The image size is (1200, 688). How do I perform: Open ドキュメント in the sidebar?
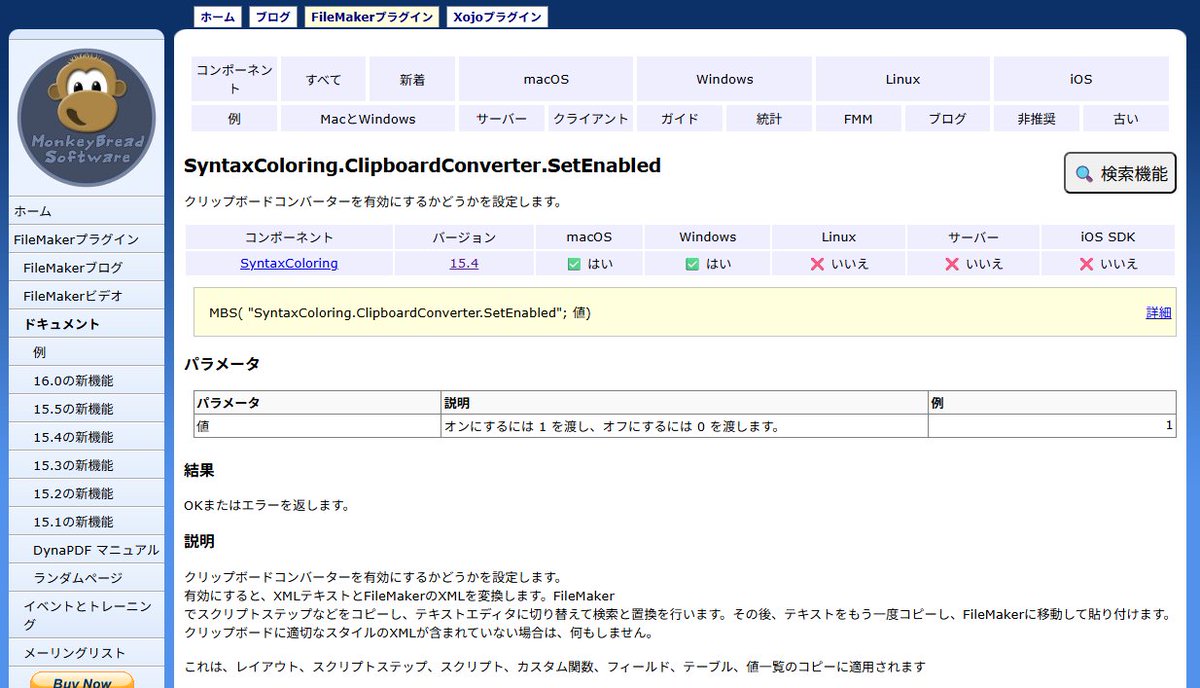click(x=86, y=324)
